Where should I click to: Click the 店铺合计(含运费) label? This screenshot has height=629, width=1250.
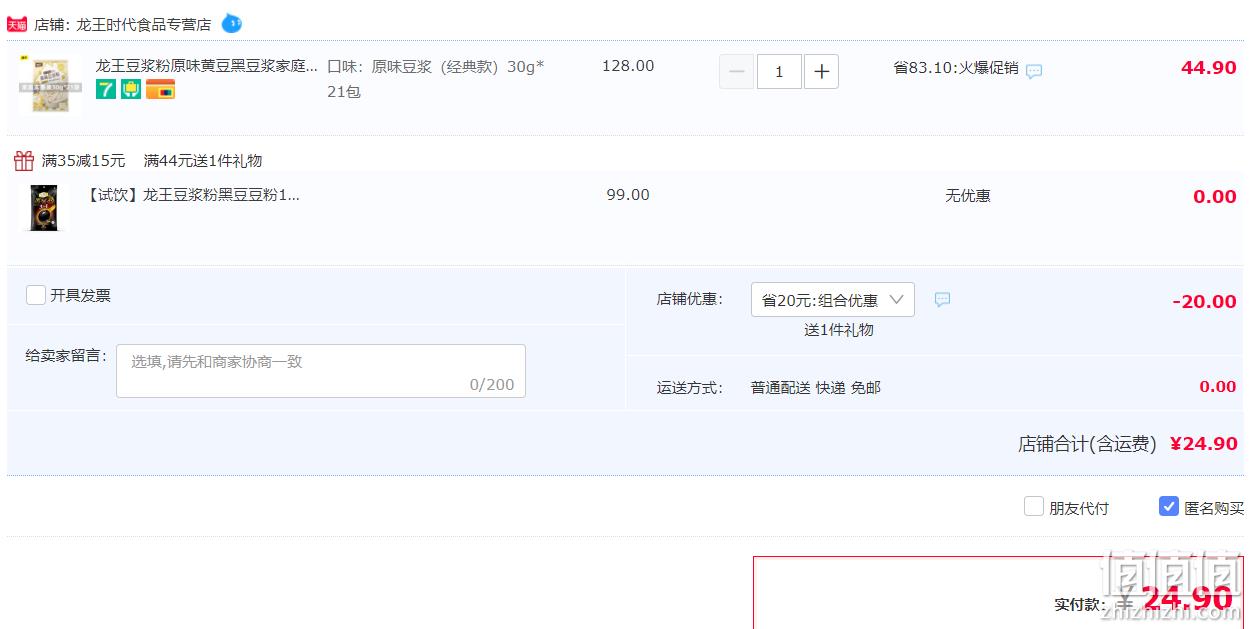(x=1087, y=444)
